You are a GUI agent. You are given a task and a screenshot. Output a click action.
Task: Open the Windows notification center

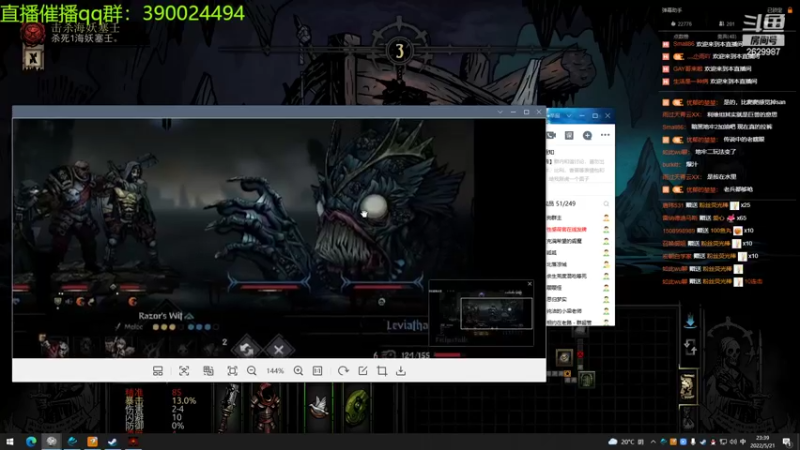787,442
